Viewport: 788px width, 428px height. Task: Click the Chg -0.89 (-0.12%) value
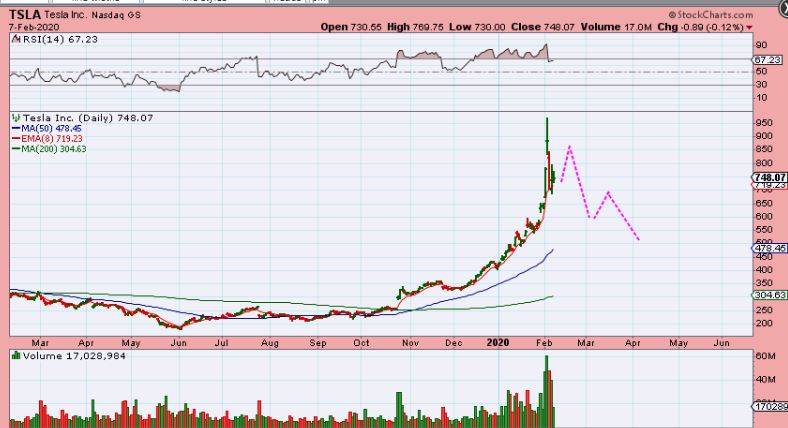coord(700,27)
